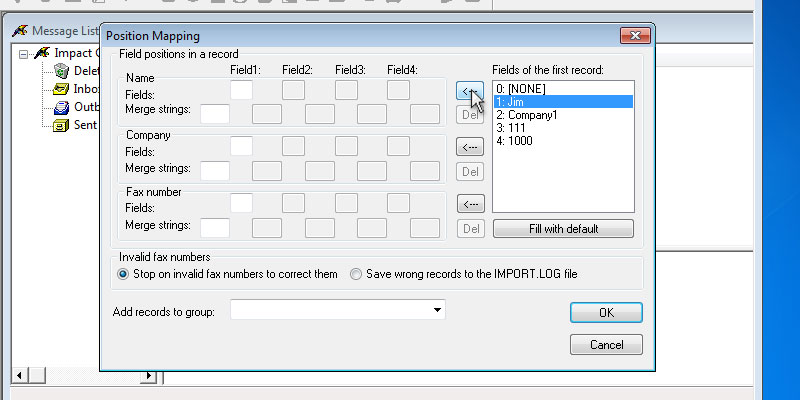Viewport: 800px width, 400px height.
Task: Collapse the Impact tree root node
Action: pyautogui.click(x=23, y=52)
